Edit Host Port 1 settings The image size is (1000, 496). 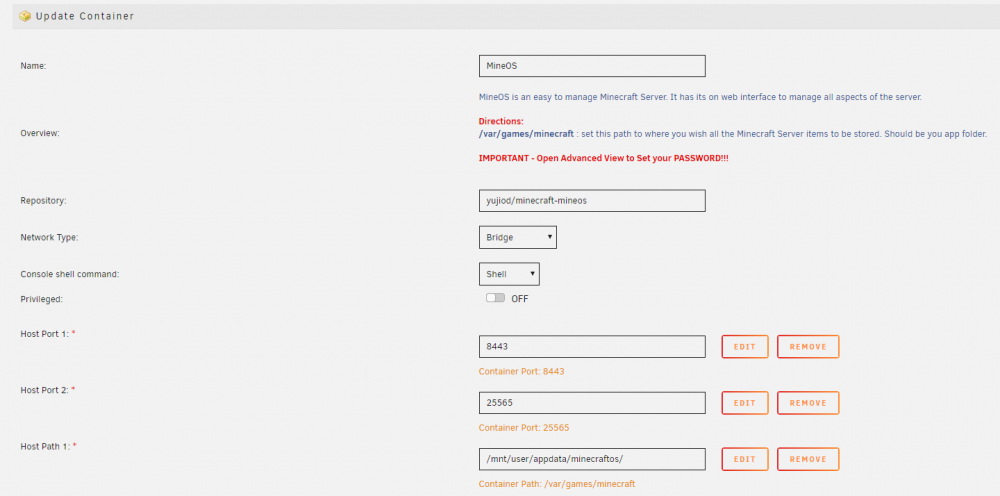coord(745,347)
